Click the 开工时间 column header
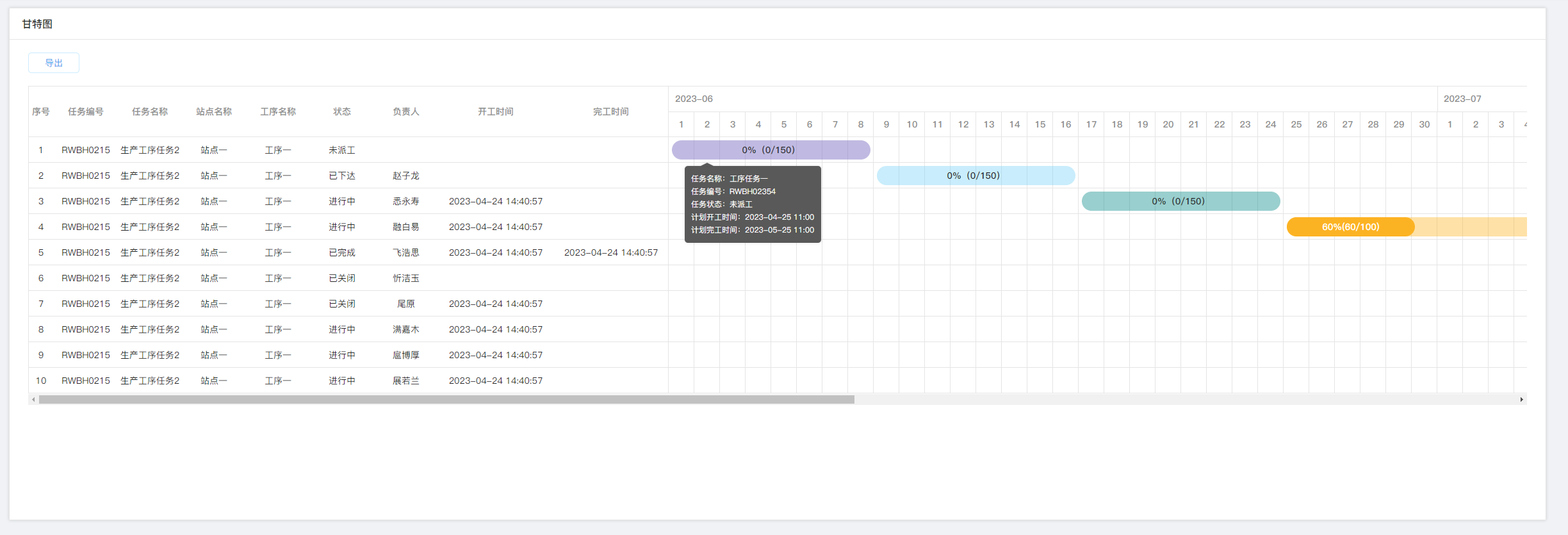 tap(496, 111)
